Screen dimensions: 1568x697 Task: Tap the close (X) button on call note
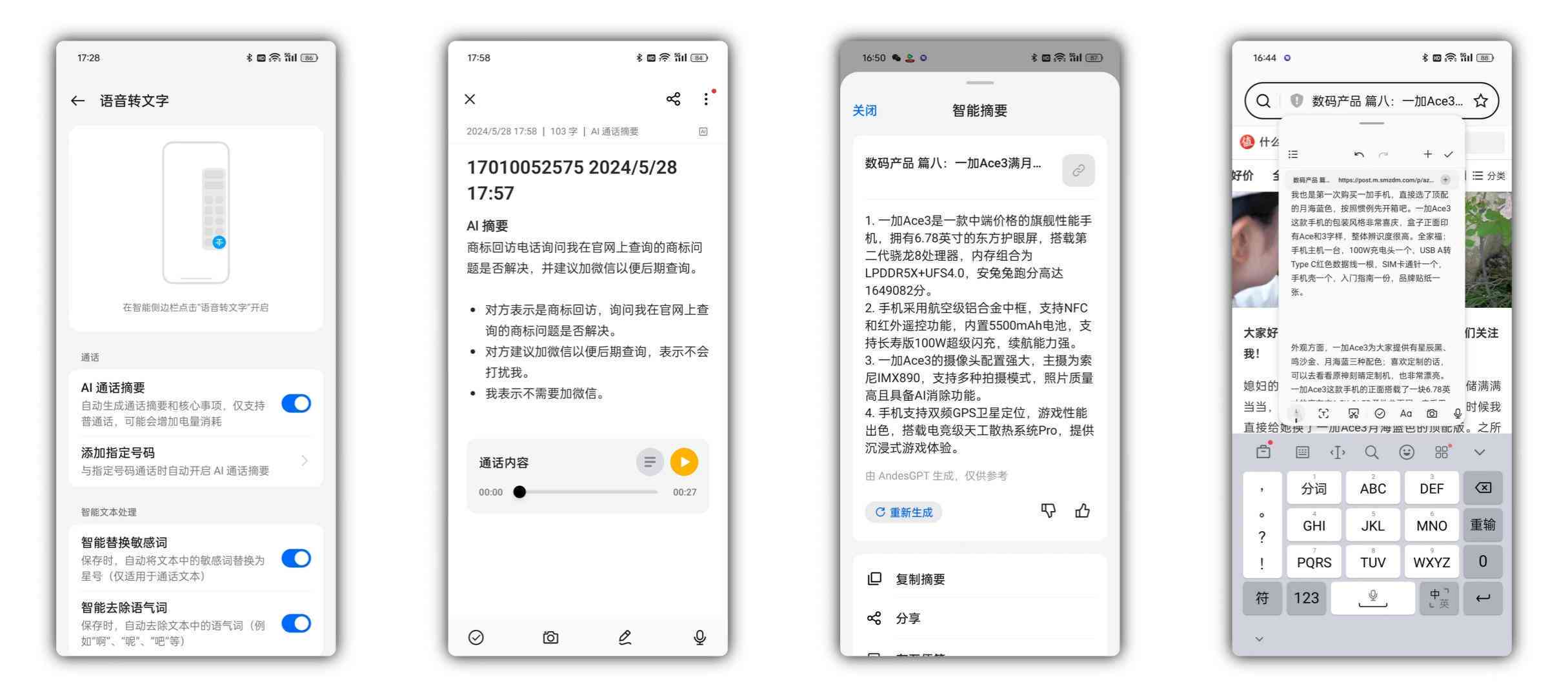click(x=471, y=99)
